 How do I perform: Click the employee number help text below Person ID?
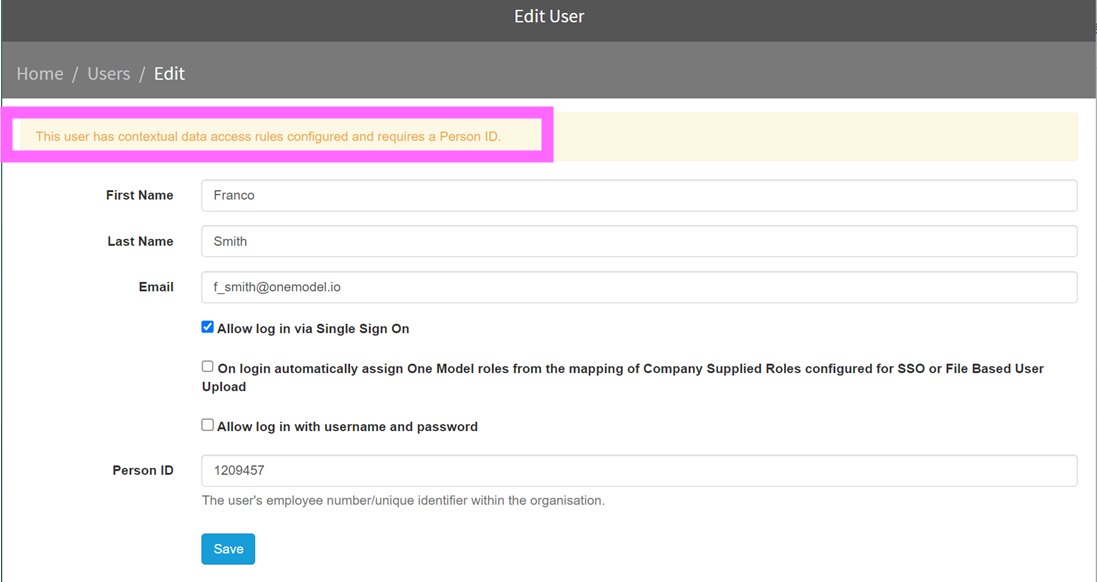403,501
